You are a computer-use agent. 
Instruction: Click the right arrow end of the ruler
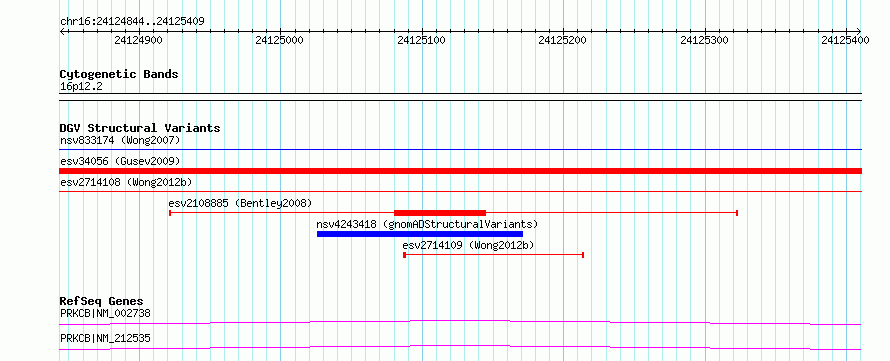[x=859, y=31]
